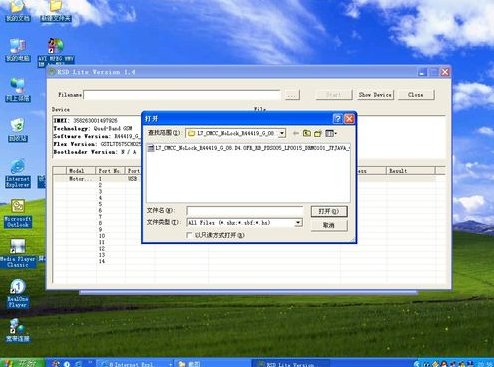
Task: Select the AVI MPEG WMV converter shortcut
Action: [x=56, y=52]
